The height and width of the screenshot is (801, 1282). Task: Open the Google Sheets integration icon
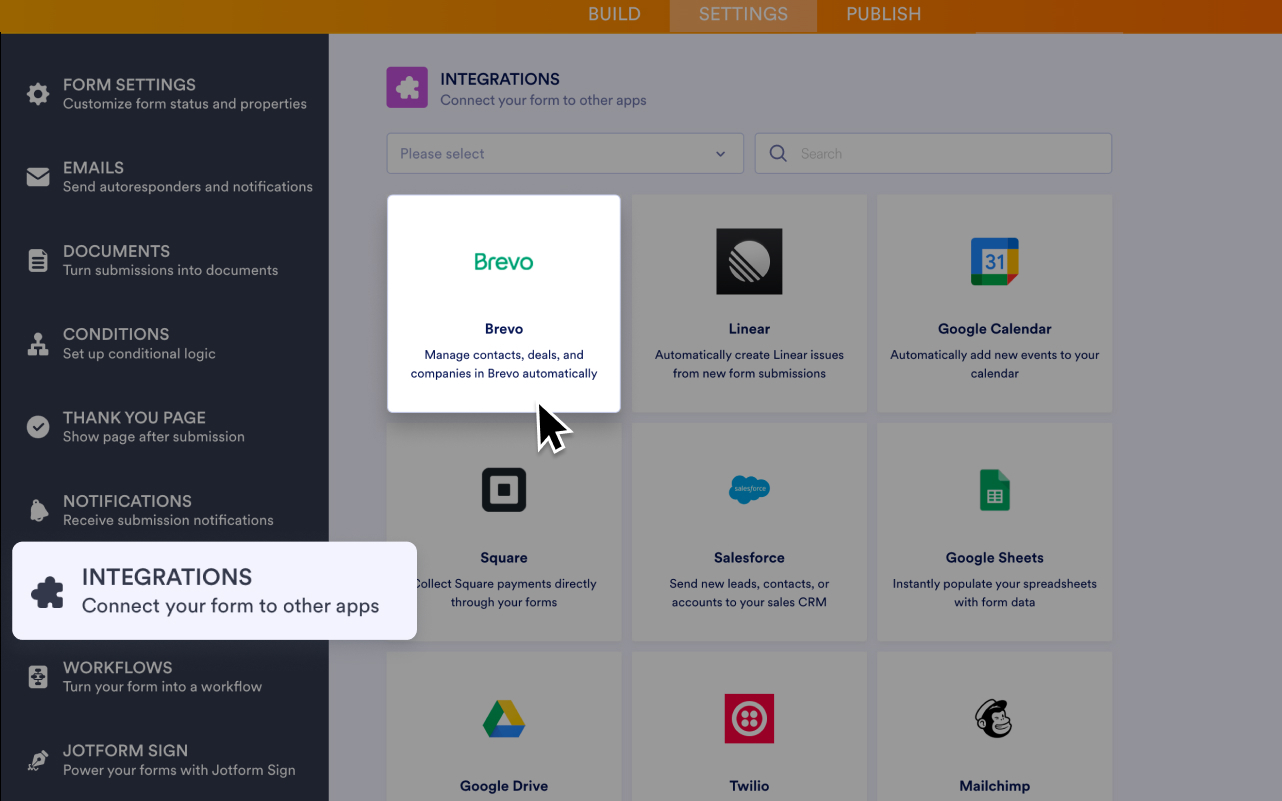click(x=994, y=490)
